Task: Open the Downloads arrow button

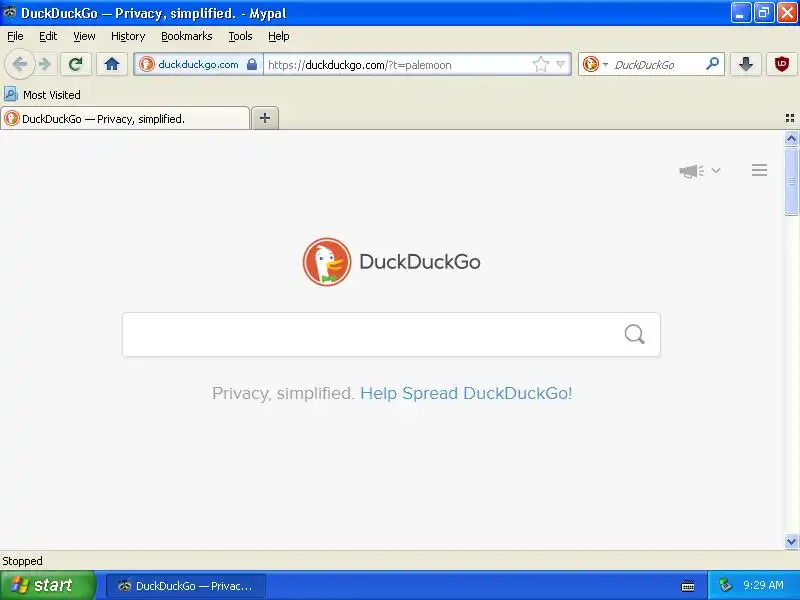Action: click(746, 64)
